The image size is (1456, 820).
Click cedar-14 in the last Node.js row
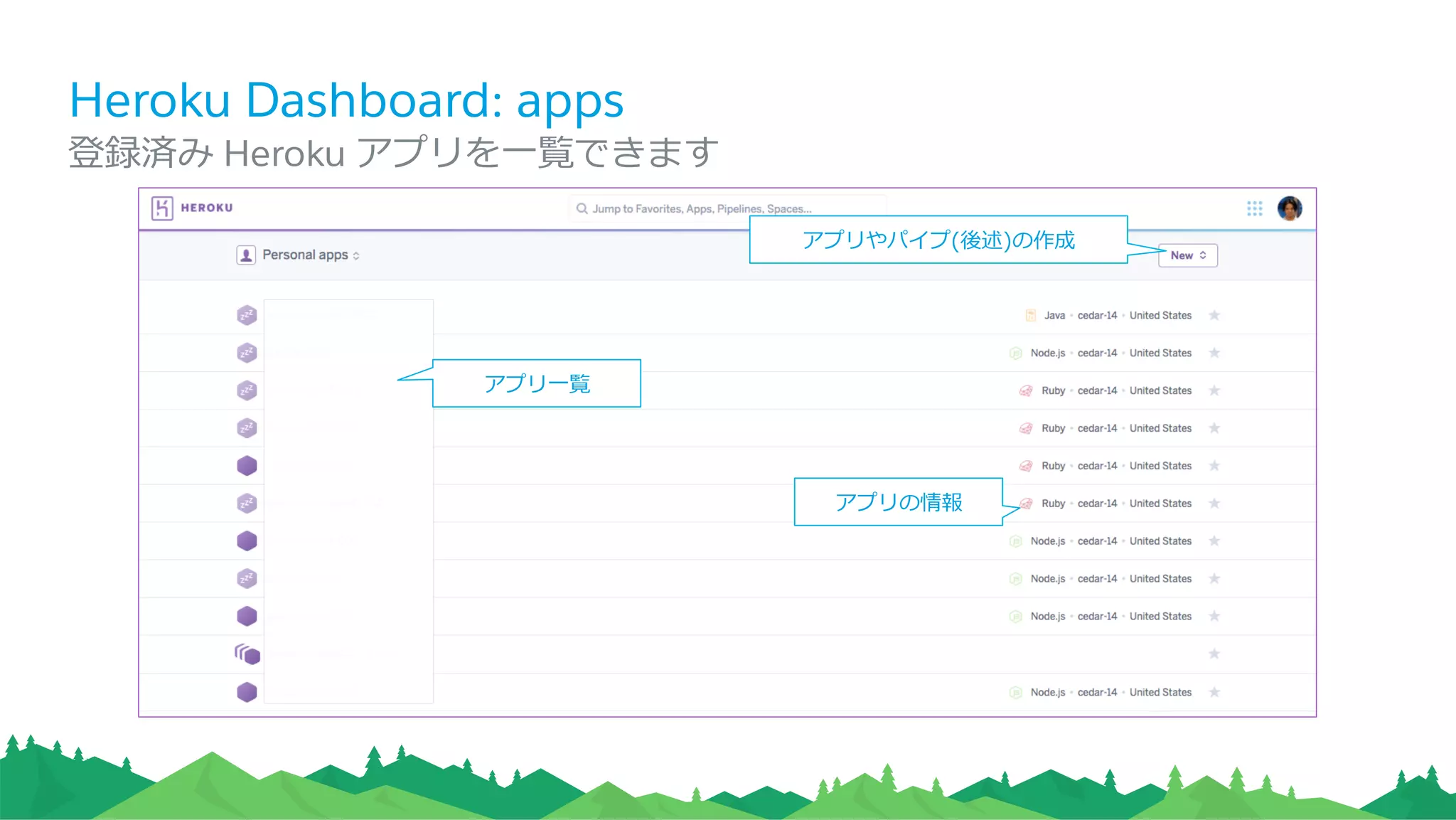(x=1097, y=692)
